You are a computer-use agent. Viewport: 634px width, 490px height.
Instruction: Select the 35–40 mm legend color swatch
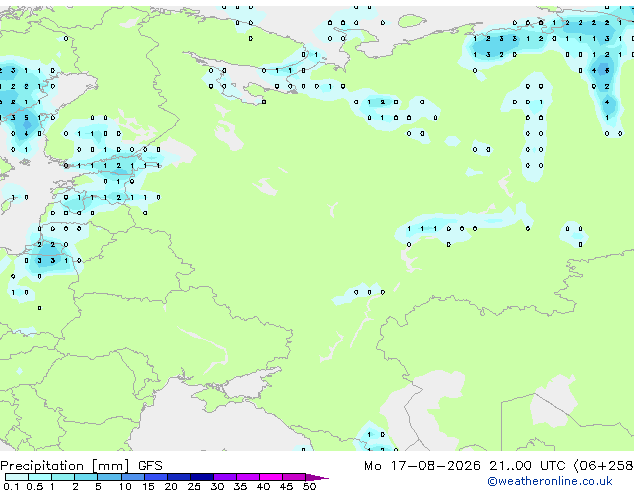point(248,477)
